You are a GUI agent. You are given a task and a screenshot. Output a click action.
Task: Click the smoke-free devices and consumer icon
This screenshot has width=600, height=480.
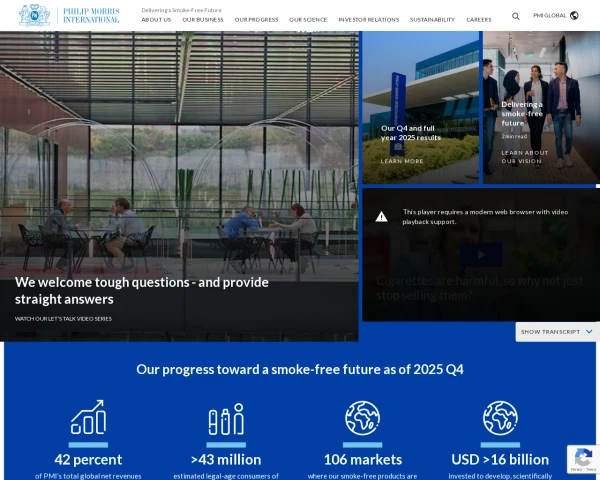coord(226,419)
